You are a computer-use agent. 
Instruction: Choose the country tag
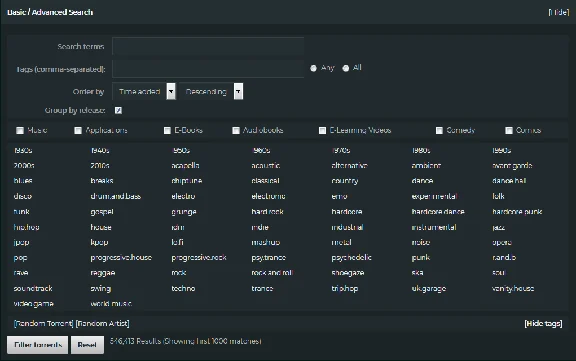pos(345,181)
